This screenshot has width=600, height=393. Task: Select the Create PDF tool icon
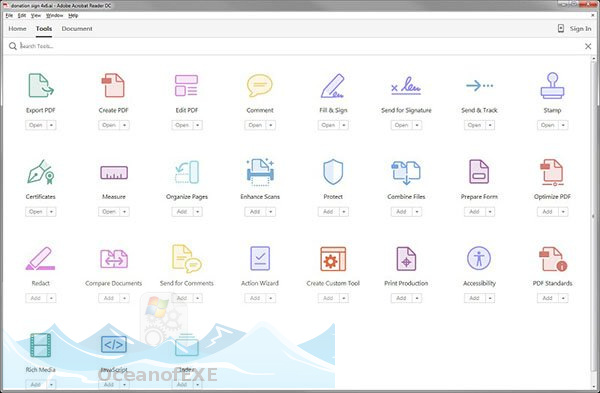coord(114,85)
